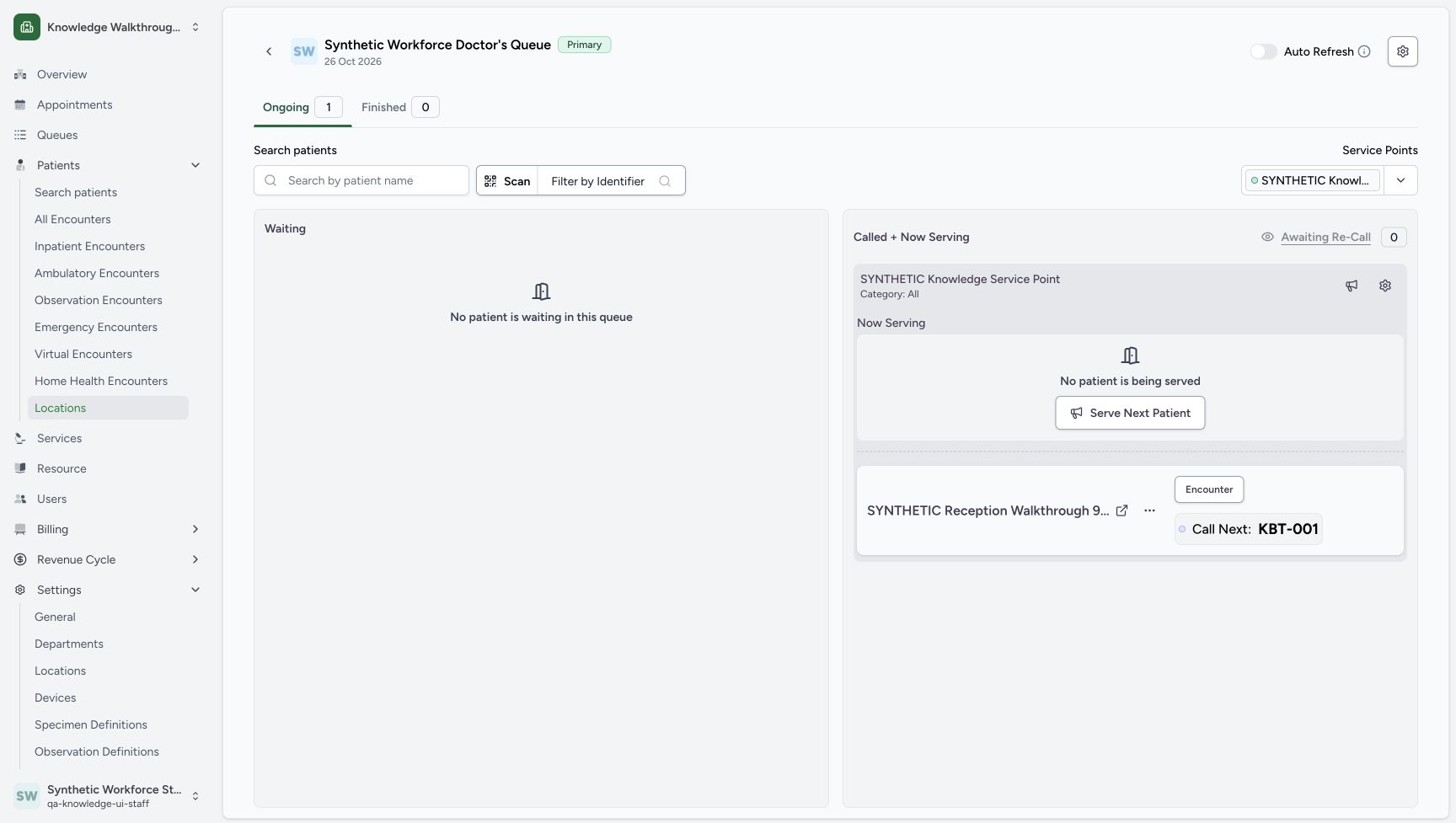Click the Overview sidebar icon
Image resolution: width=1456 pixels, height=823 pixels.
20,74
